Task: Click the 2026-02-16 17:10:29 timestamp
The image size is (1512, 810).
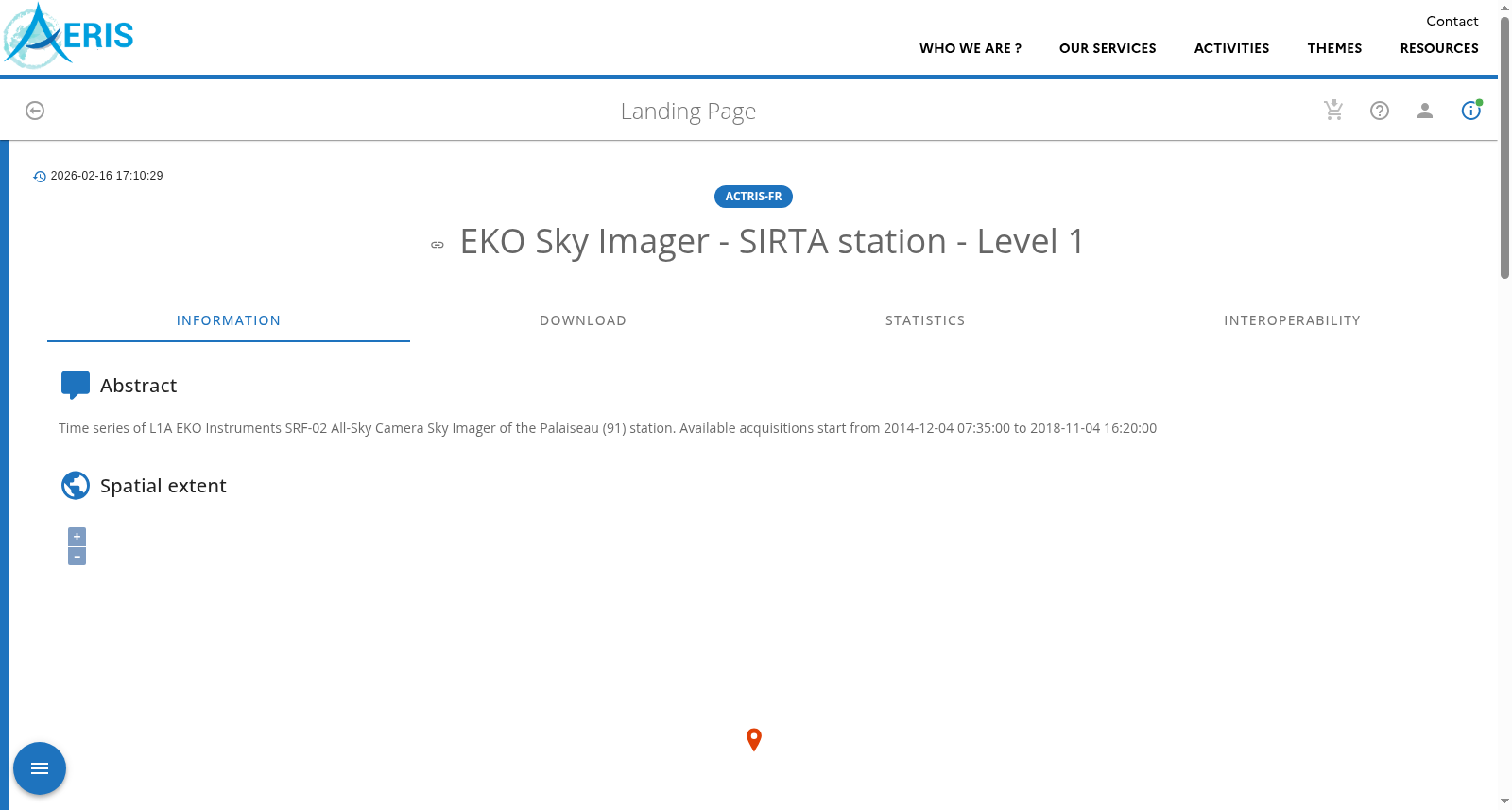Action: pyautogui.click(x=107, y=176)
